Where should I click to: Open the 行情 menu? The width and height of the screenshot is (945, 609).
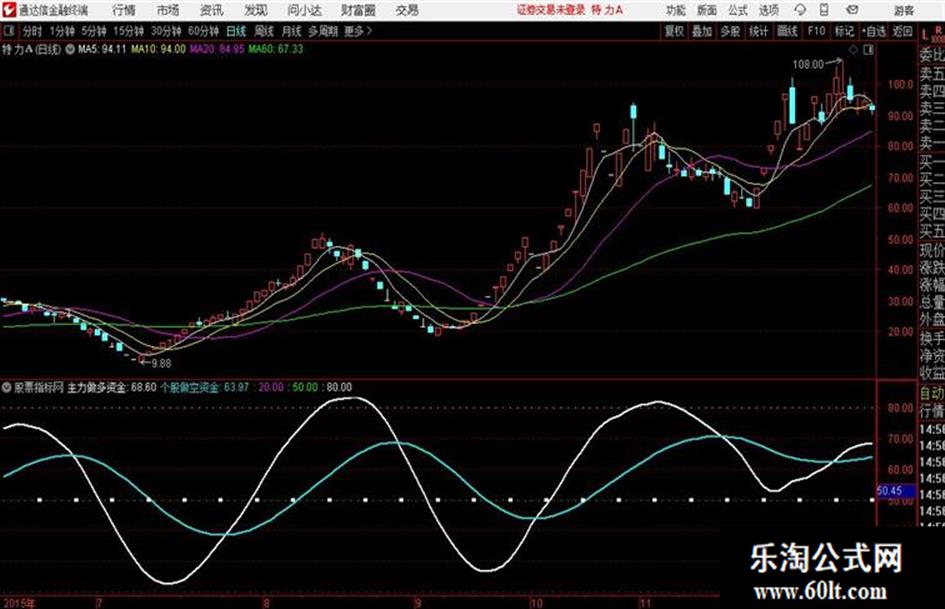point(124,10)
